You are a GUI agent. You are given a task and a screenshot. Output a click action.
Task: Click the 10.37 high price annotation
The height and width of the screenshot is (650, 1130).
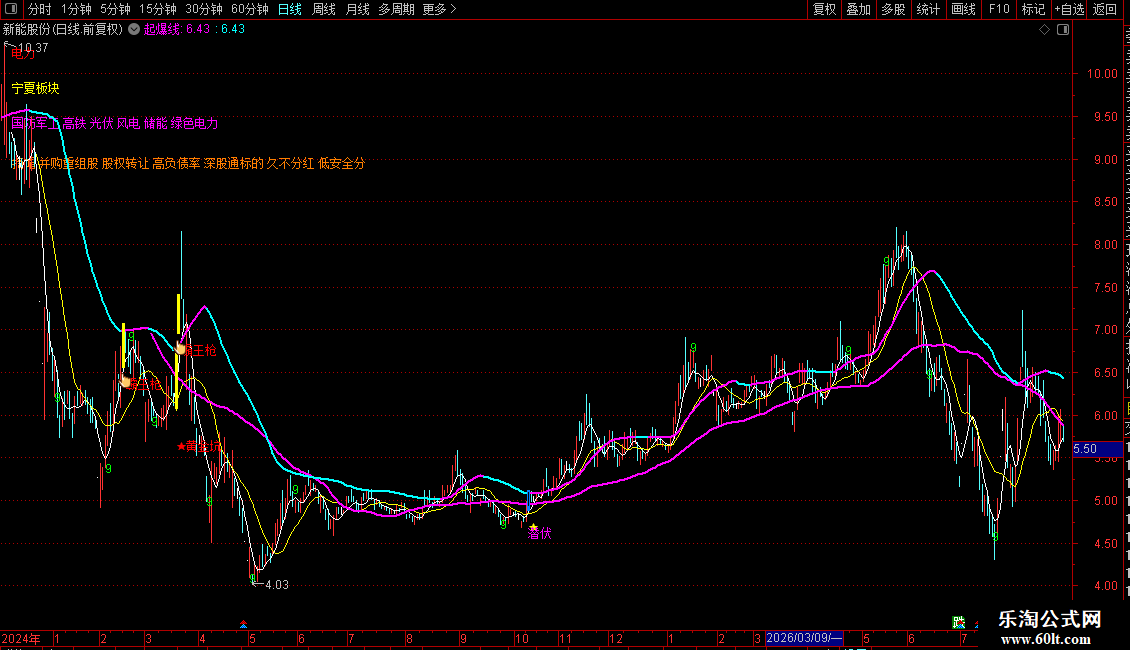[x=33, y=48]
